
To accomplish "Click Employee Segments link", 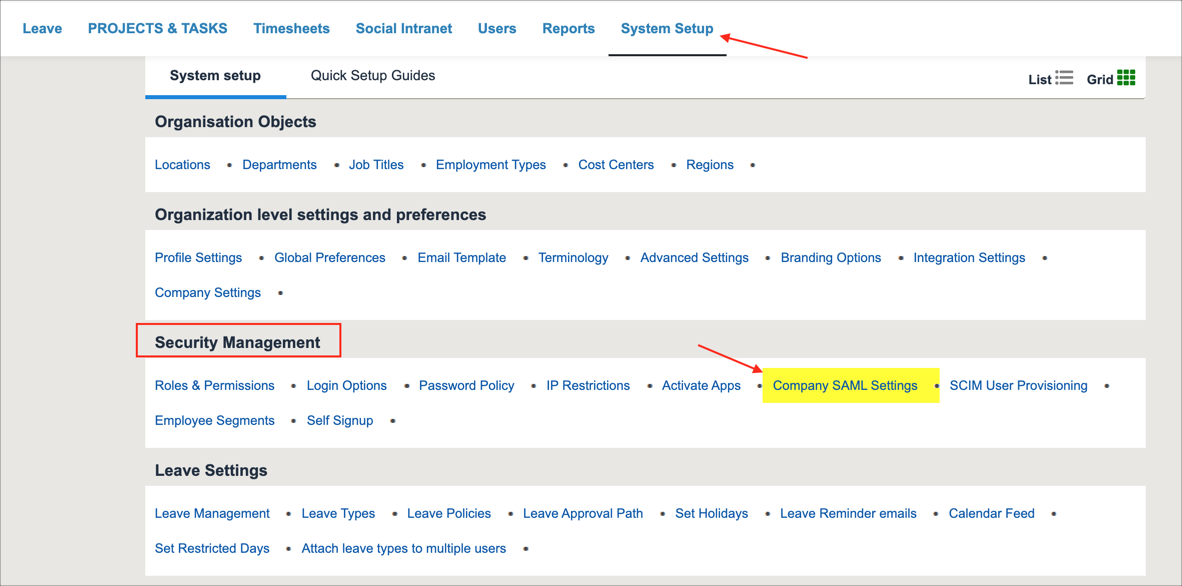I will (x=214, y=420).
